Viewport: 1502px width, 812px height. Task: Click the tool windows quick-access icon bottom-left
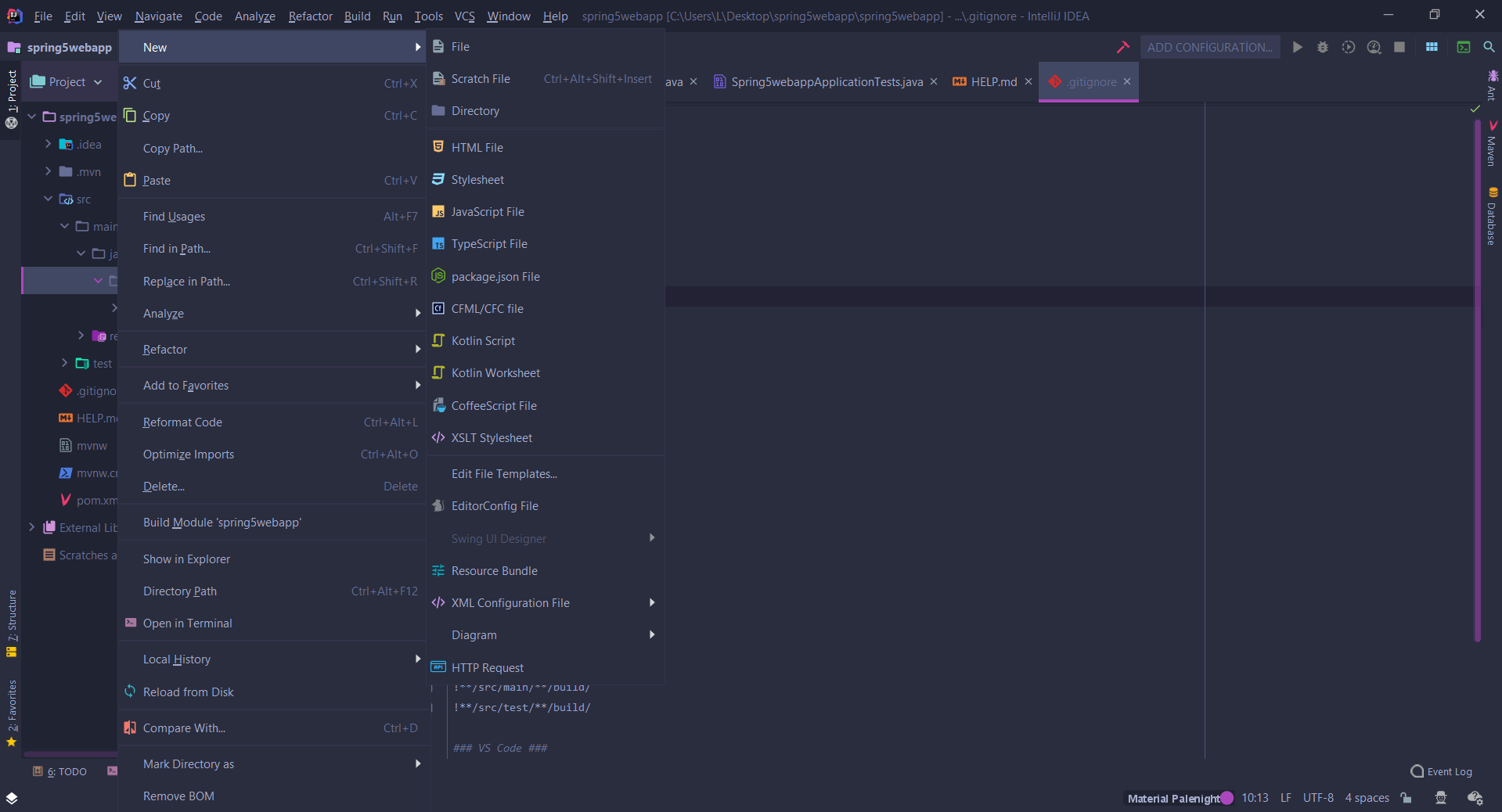(11, 798)
